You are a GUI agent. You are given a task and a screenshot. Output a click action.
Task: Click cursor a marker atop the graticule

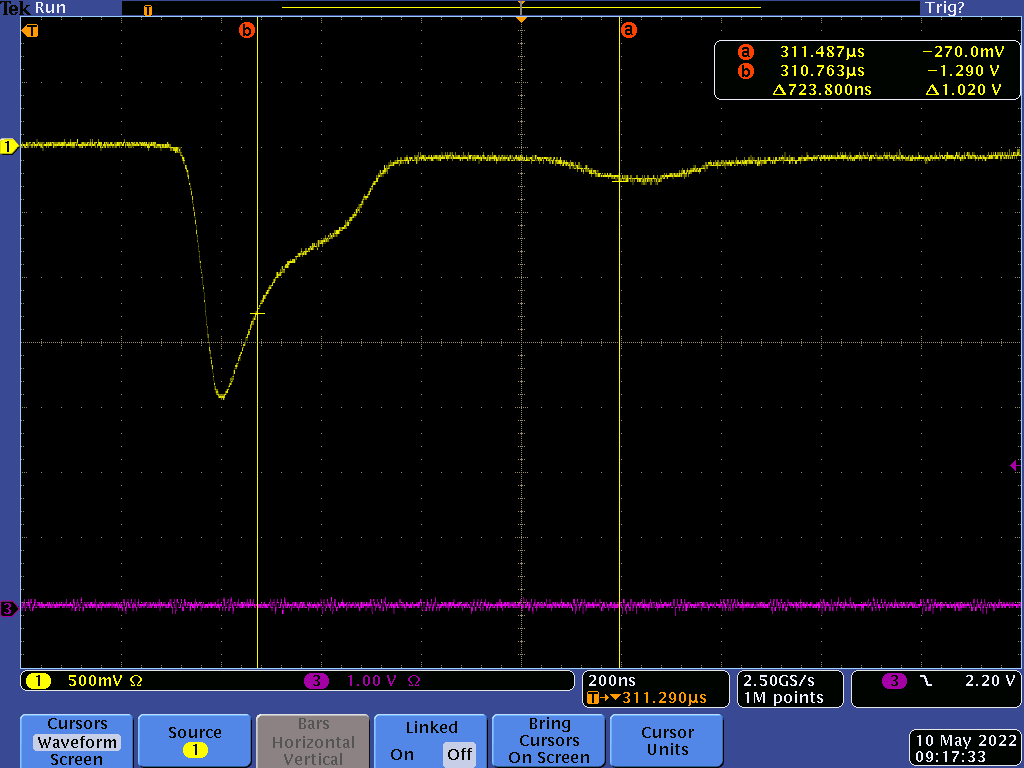coord(628,30)
